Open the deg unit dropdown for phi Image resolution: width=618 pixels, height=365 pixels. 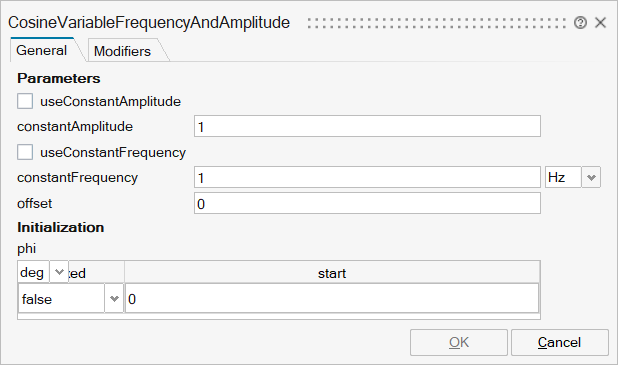tap(59, 272)
